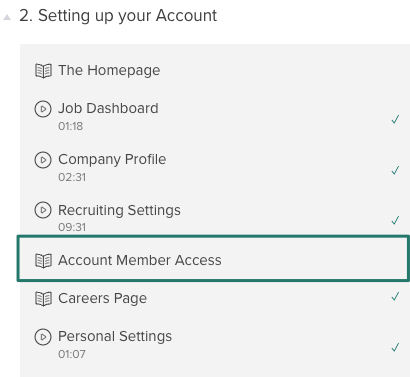Click the checkmark next to Personal Settings
The width and height of the screenshot is (410, 377).
pos(395,348)
